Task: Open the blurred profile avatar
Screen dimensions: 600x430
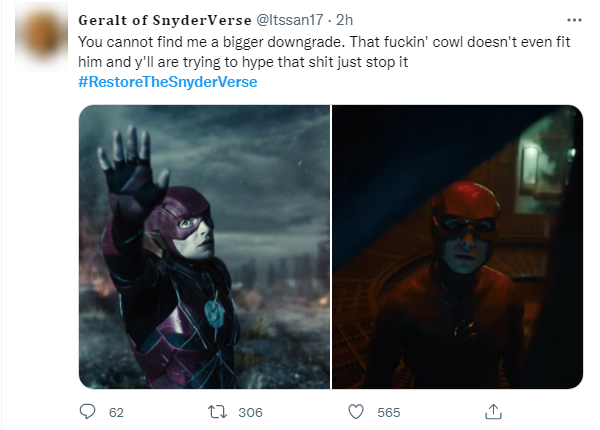Action: pos(42,36)
